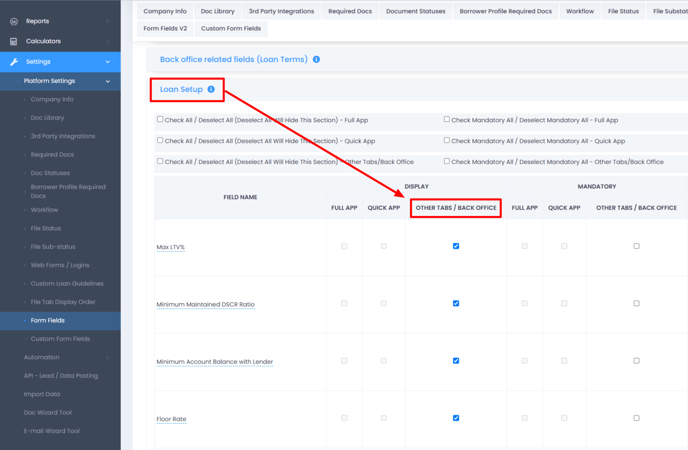This screenshot has width=688, height=450.
Task: Click the Calculators icon in sidebar
Action: point(14,41)
